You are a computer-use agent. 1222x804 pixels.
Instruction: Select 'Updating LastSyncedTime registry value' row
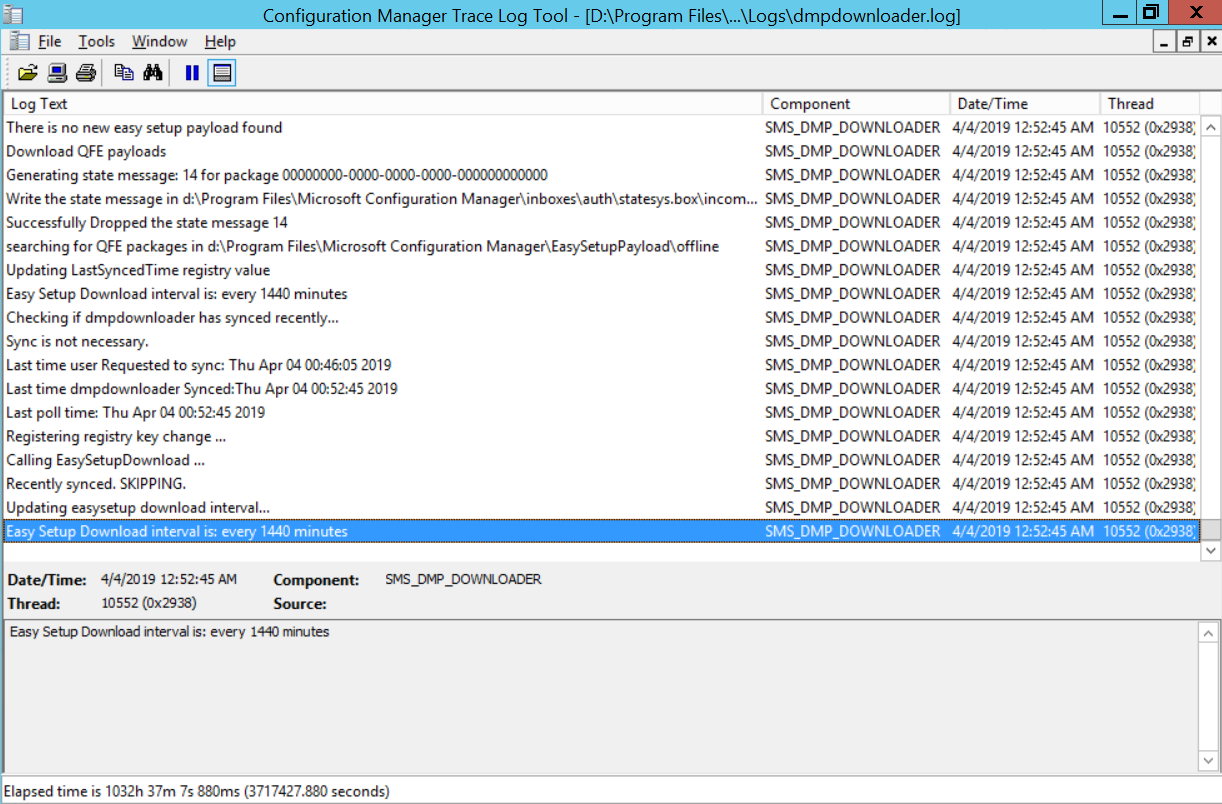[601, 270]
